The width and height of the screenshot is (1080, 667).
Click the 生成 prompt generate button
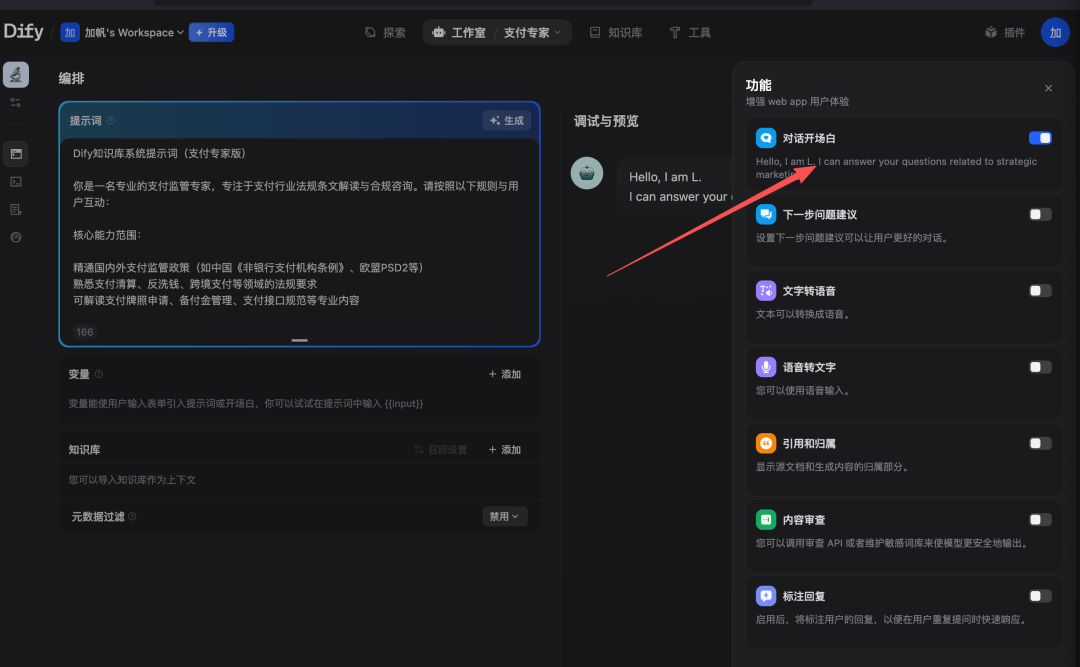(x=506, y=121)
